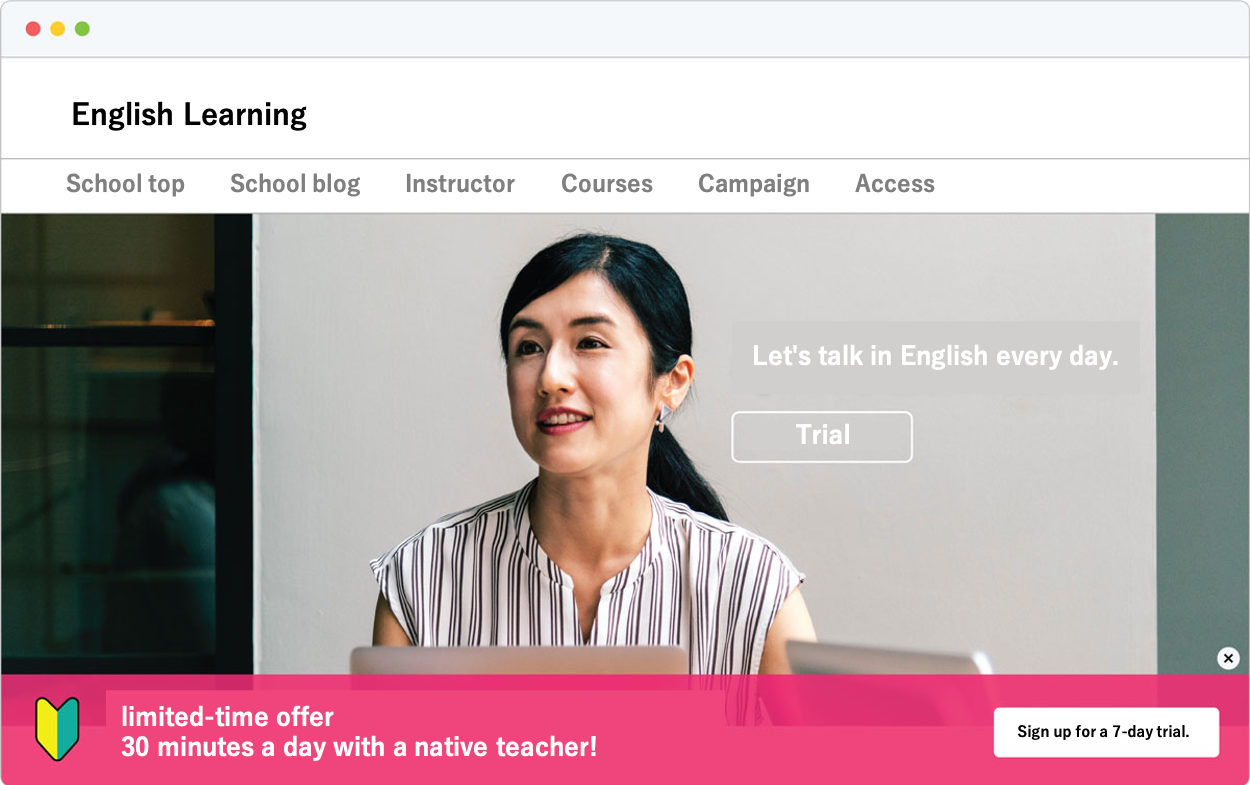Select Access in the navigation bar
The height and width of the screenshot is (785, 1250).
coord(895,184)
